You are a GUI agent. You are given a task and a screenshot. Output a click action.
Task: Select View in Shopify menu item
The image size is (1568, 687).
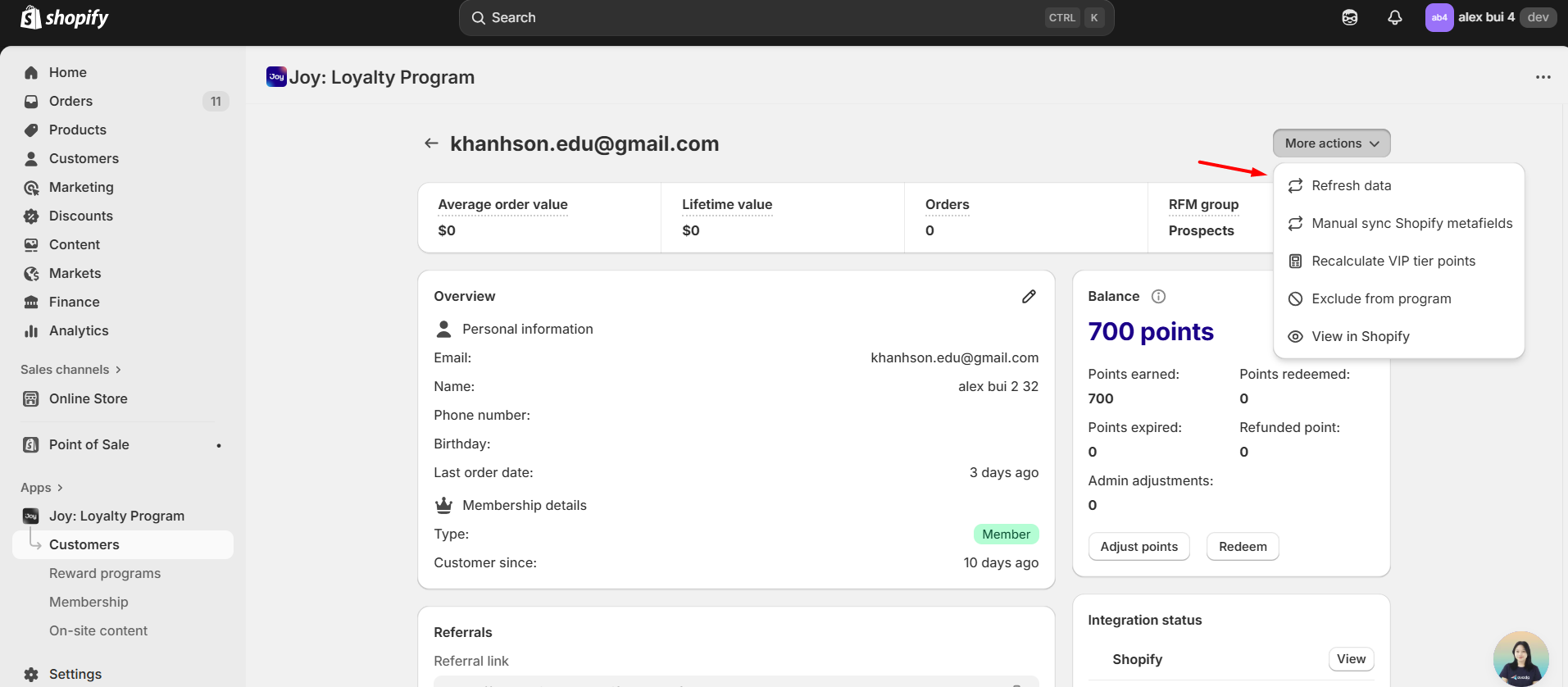point(1360,337)
